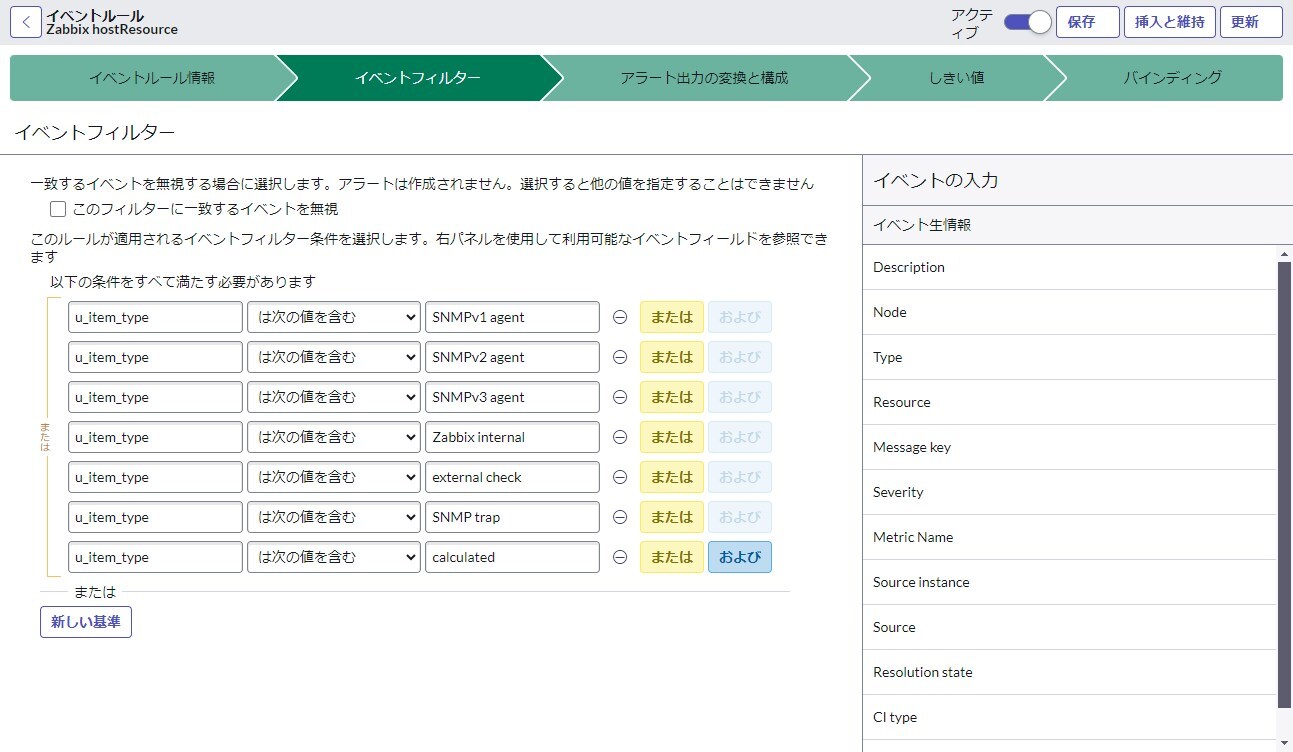This screenshot has height=752, width=1293.
Task: Click the 挿入と維持 button
Action: (x=1170, y=22)
